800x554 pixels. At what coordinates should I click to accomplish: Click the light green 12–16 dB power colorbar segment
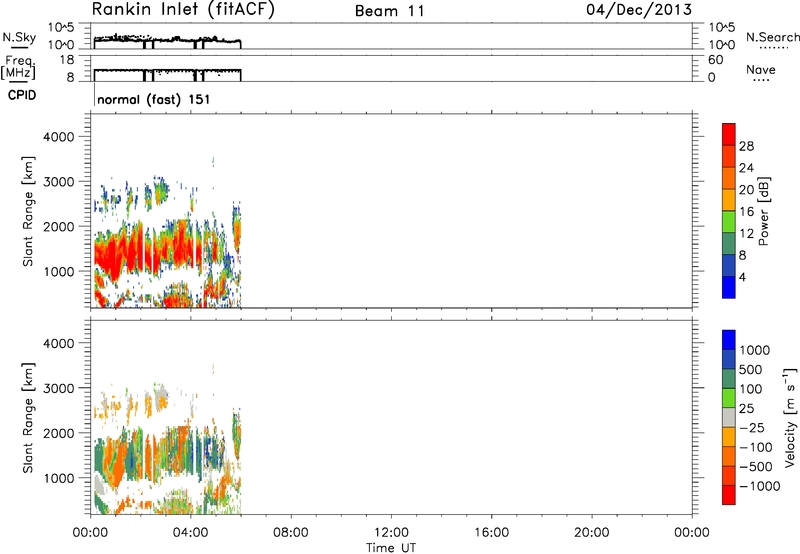click(729, 222)
